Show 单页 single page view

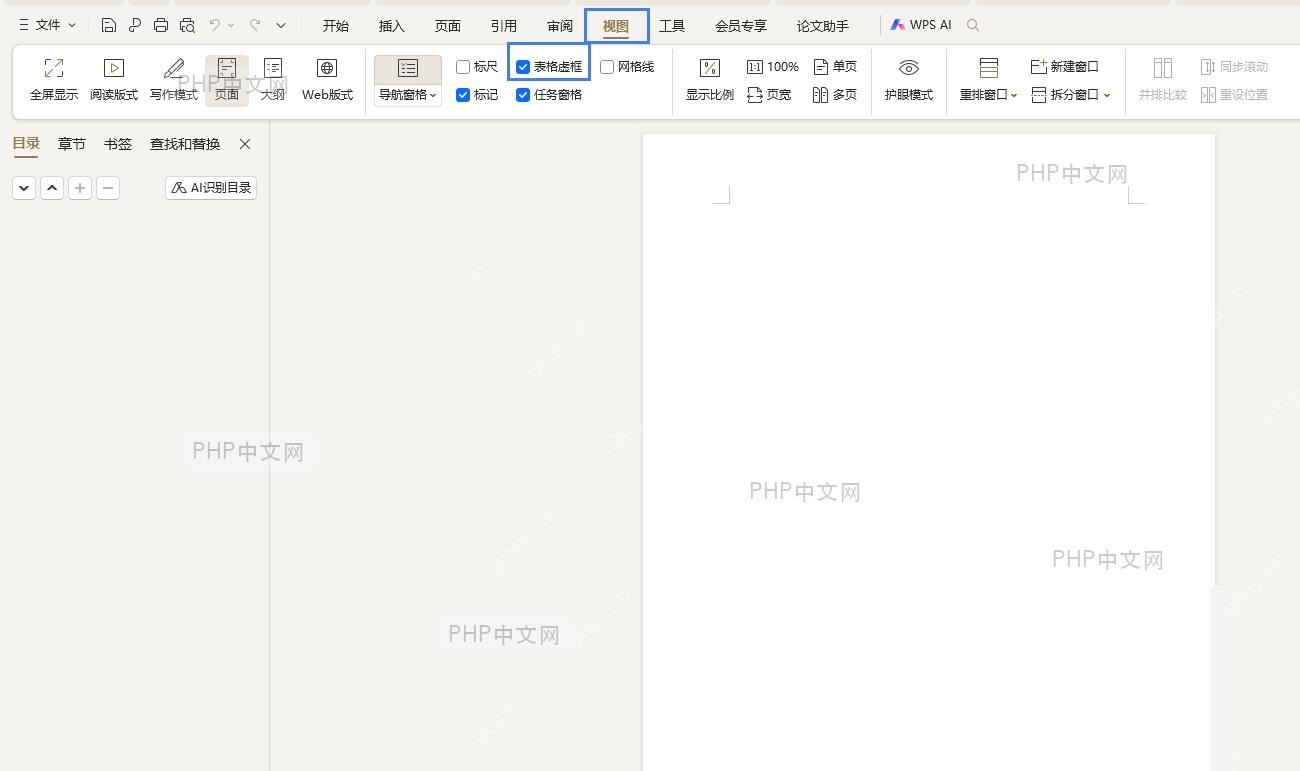(835, 67)
